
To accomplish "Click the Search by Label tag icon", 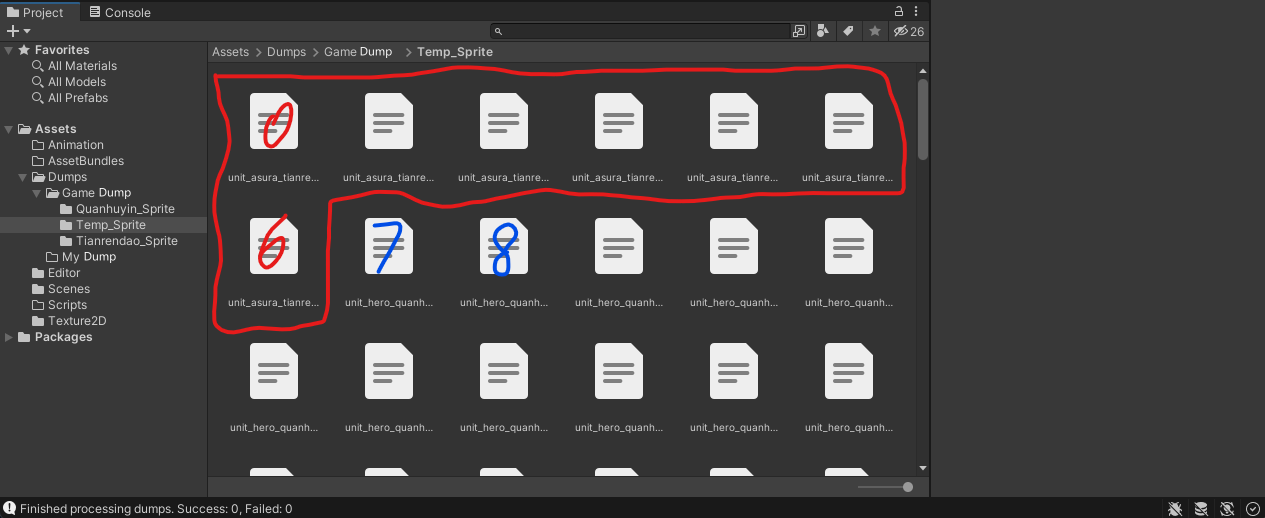I will coord(848,31).
